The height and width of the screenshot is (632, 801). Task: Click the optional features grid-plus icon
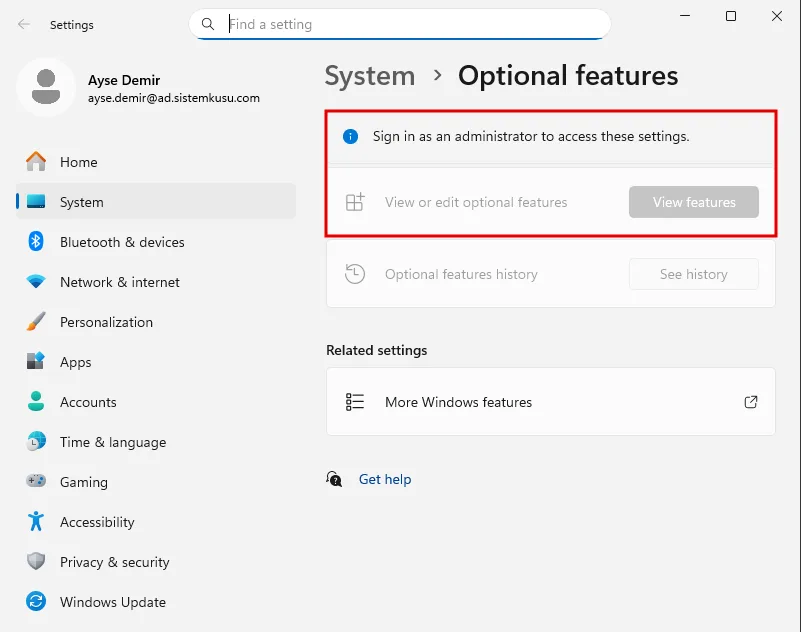click(x=355, y=202)
